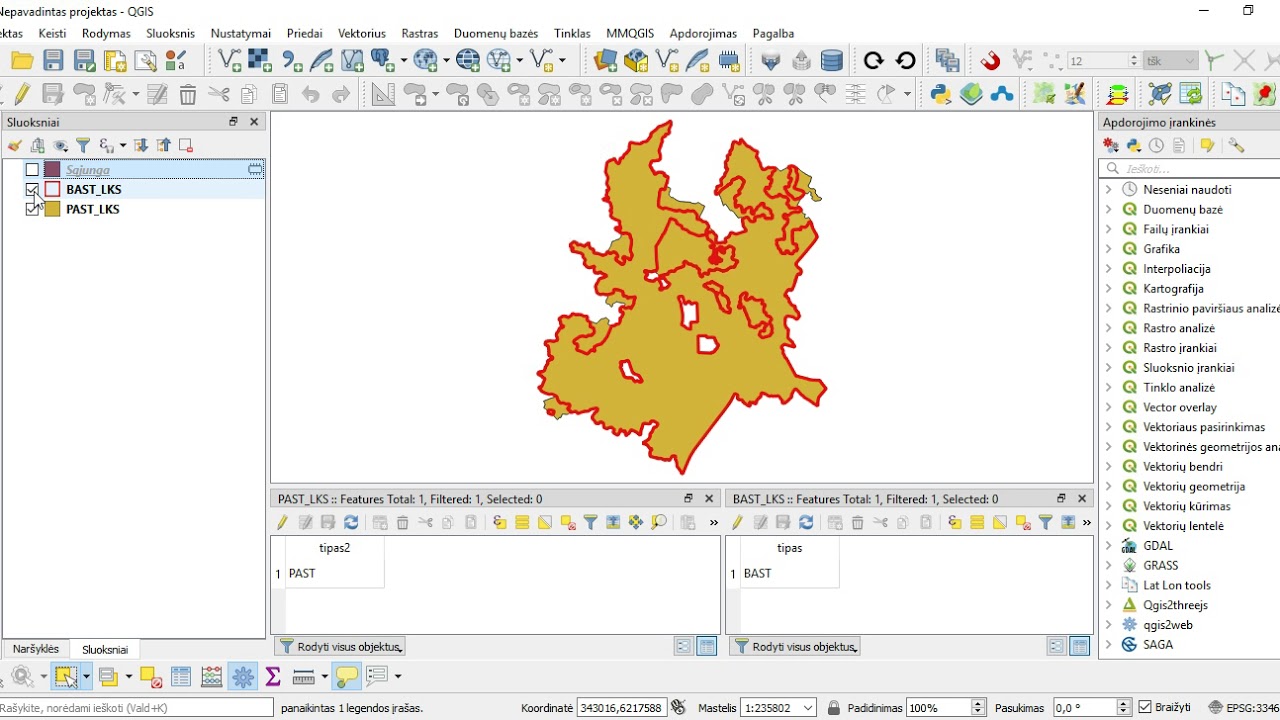Click Rodyti visus objektus under PAST_LKS table

click(340, 647)
